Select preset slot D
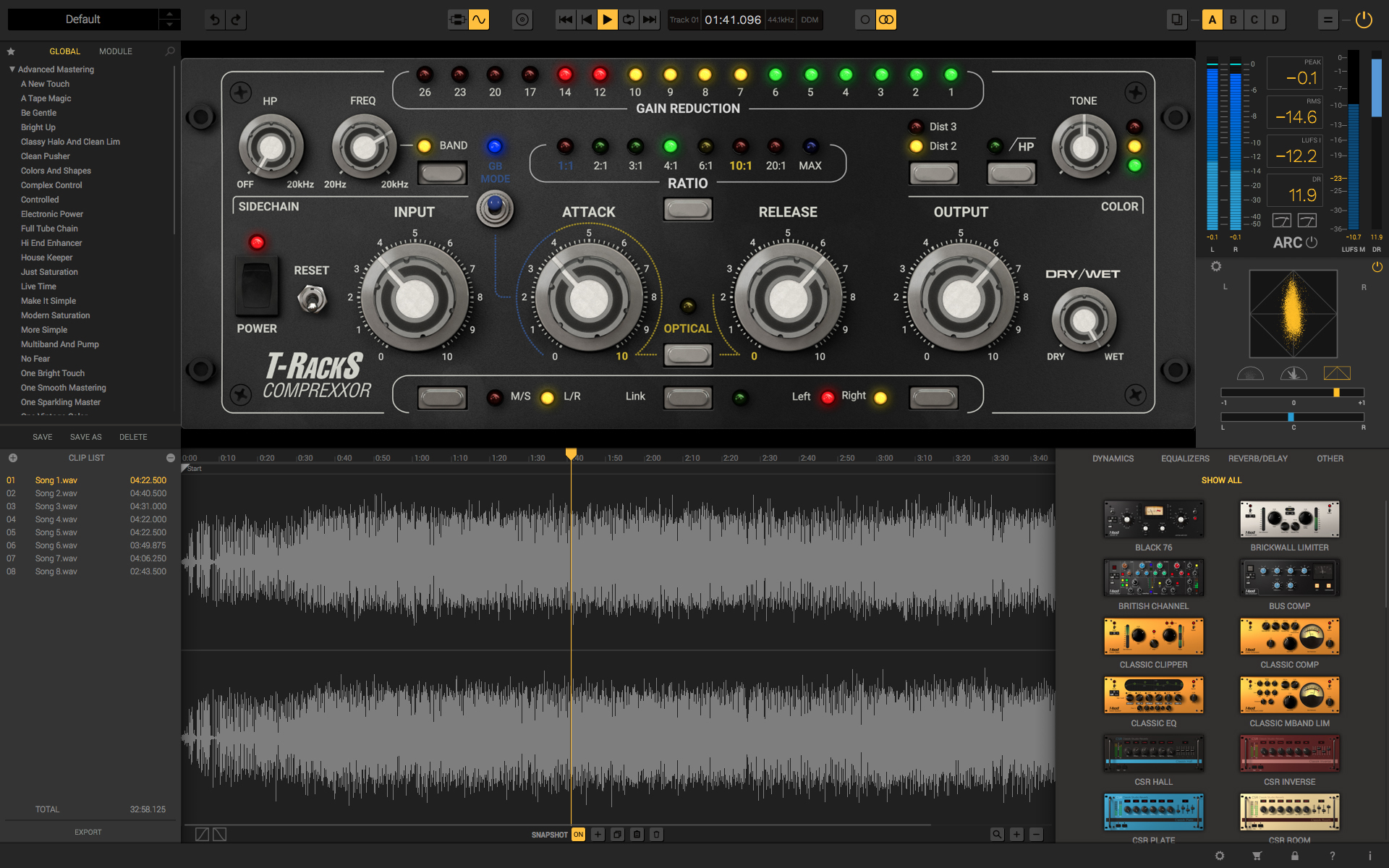Screen dimensions: 1389x868 click(1275, 20)
